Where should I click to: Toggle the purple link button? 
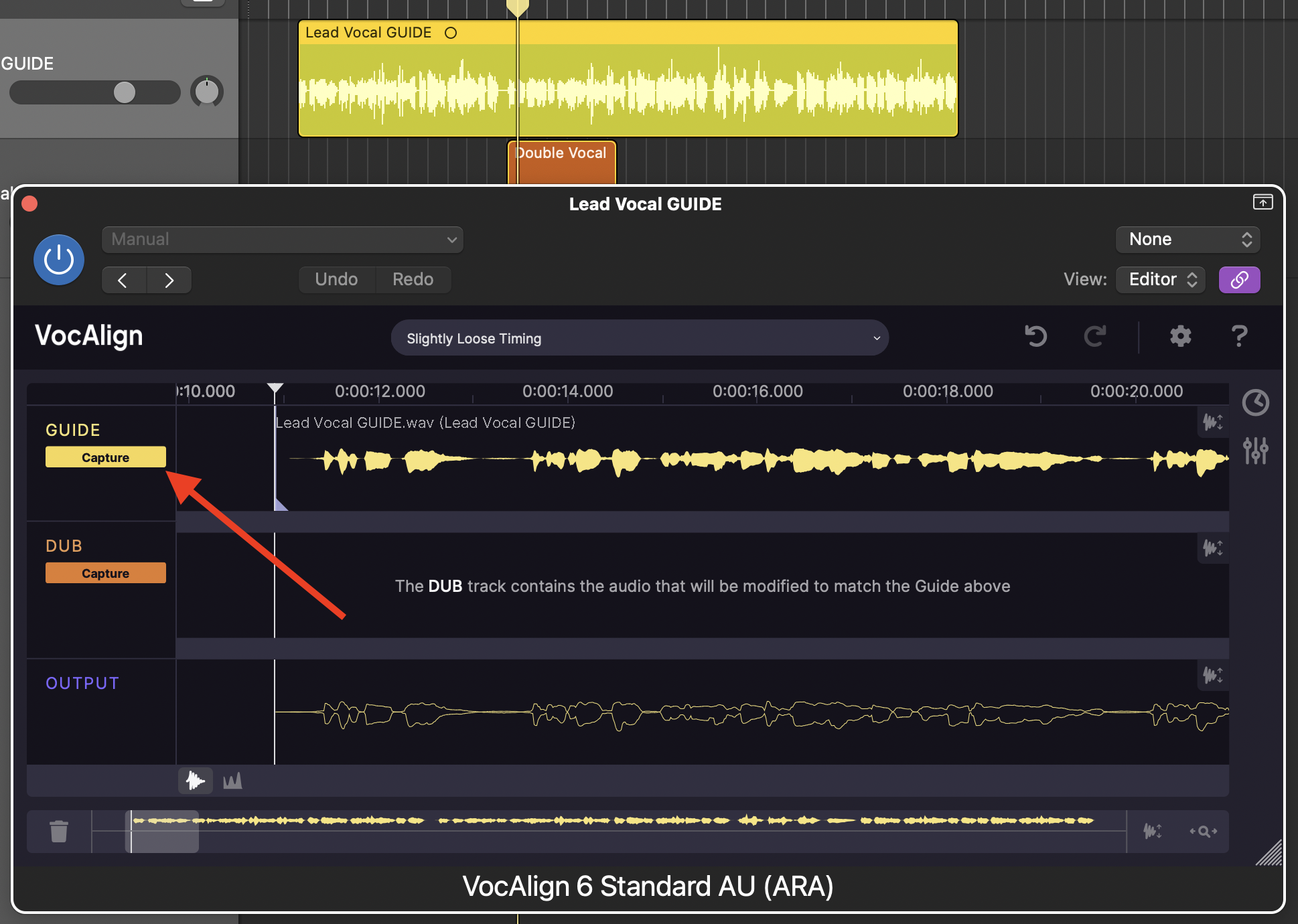[x=1239, y=279]
